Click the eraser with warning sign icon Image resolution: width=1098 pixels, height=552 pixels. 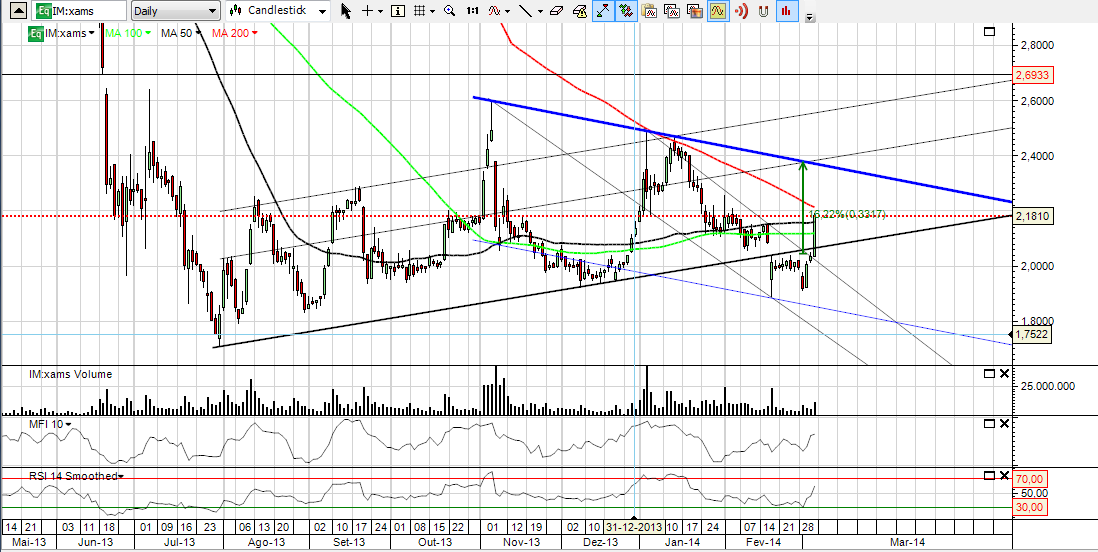tap(579, 11)
